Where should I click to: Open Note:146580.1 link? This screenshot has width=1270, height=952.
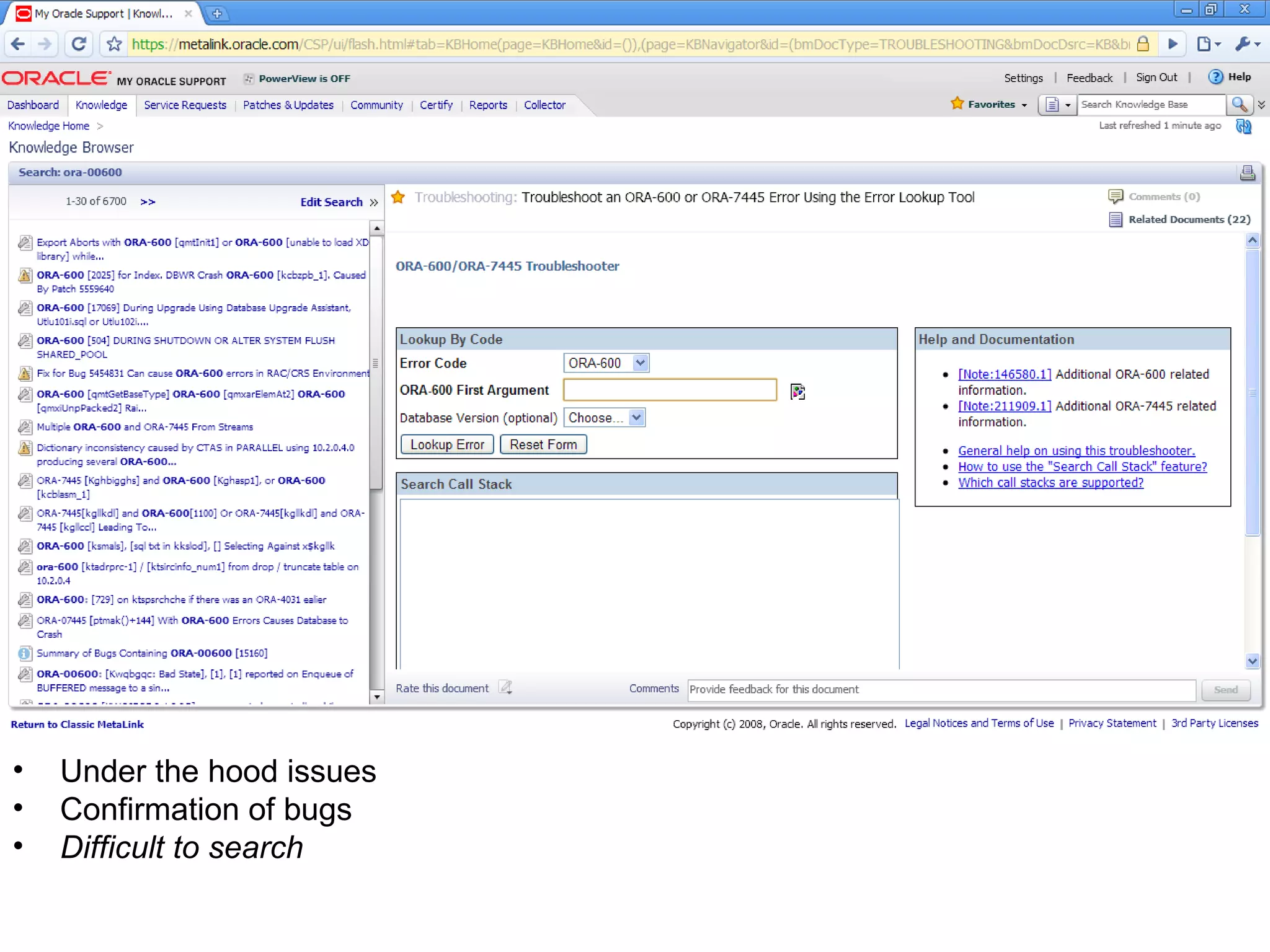pyautogui.click(x=1005, y=374)
